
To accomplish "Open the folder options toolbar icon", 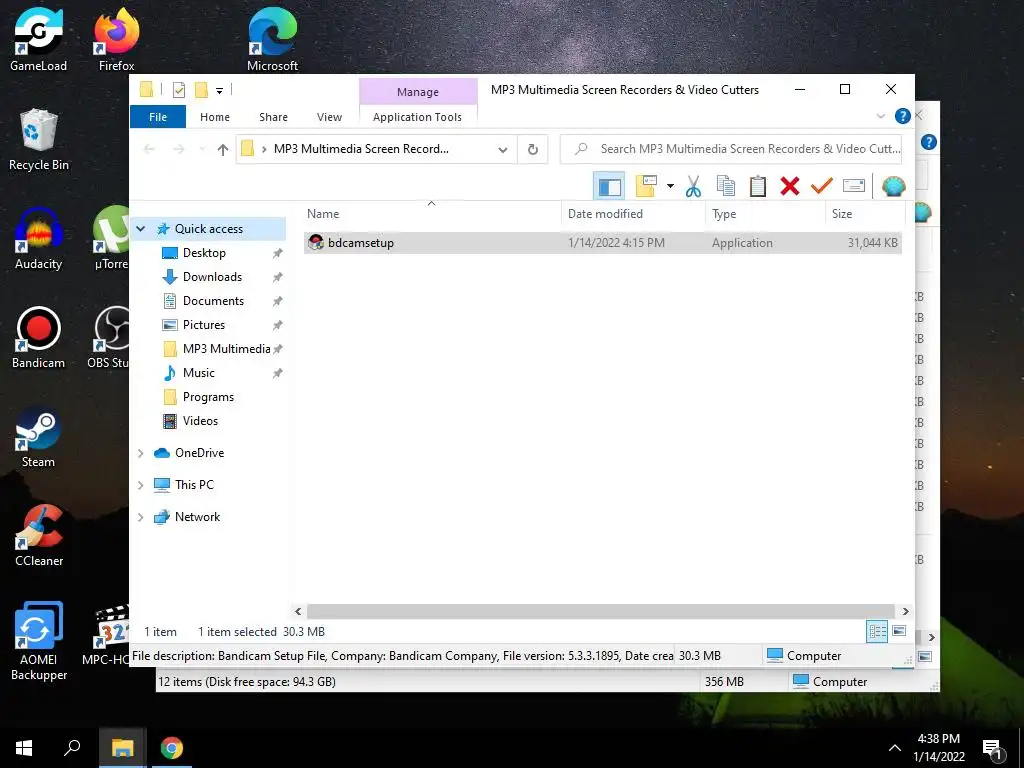I will pyautogui.click(x=646, y=186).
